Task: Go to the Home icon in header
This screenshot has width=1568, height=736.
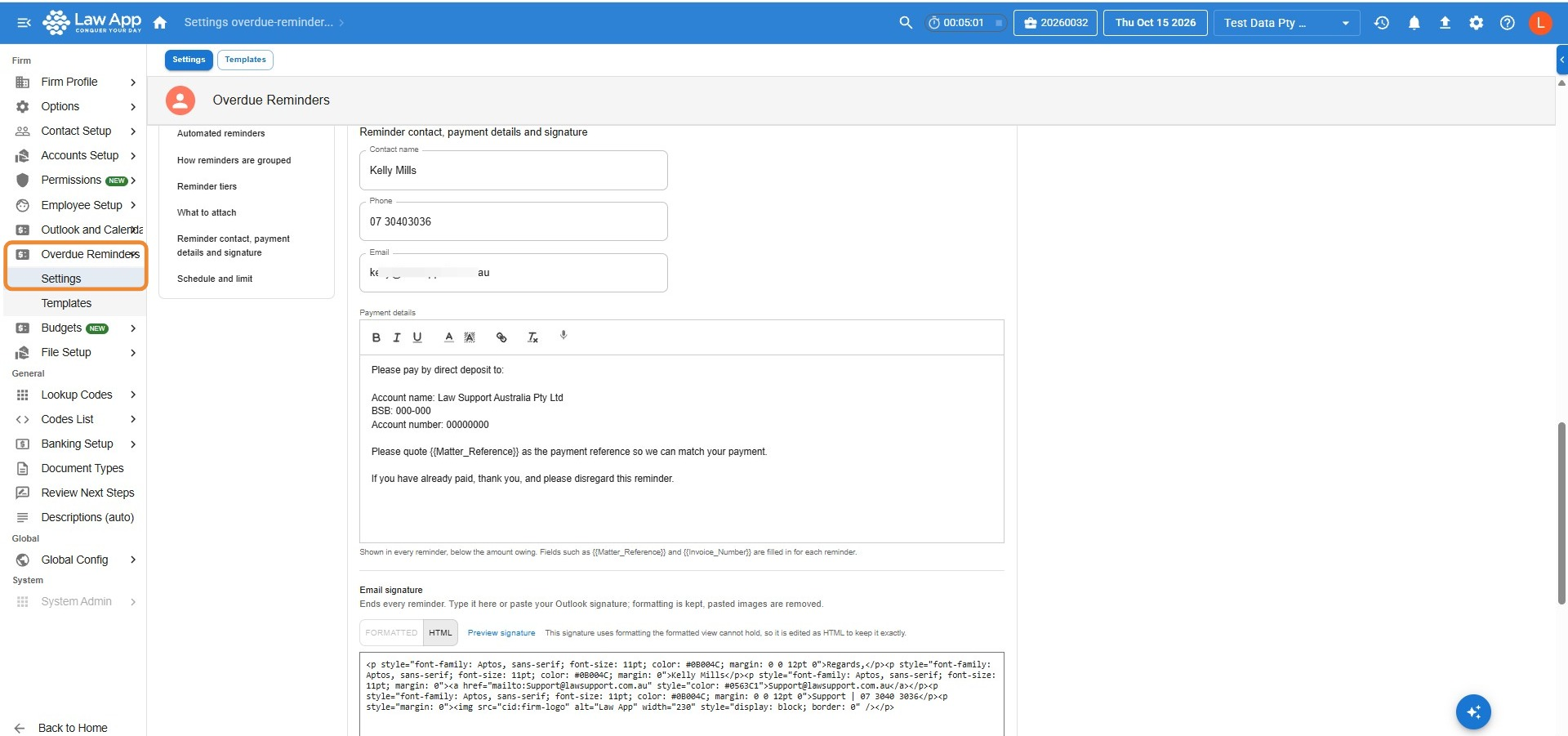Action: [160, 23]
